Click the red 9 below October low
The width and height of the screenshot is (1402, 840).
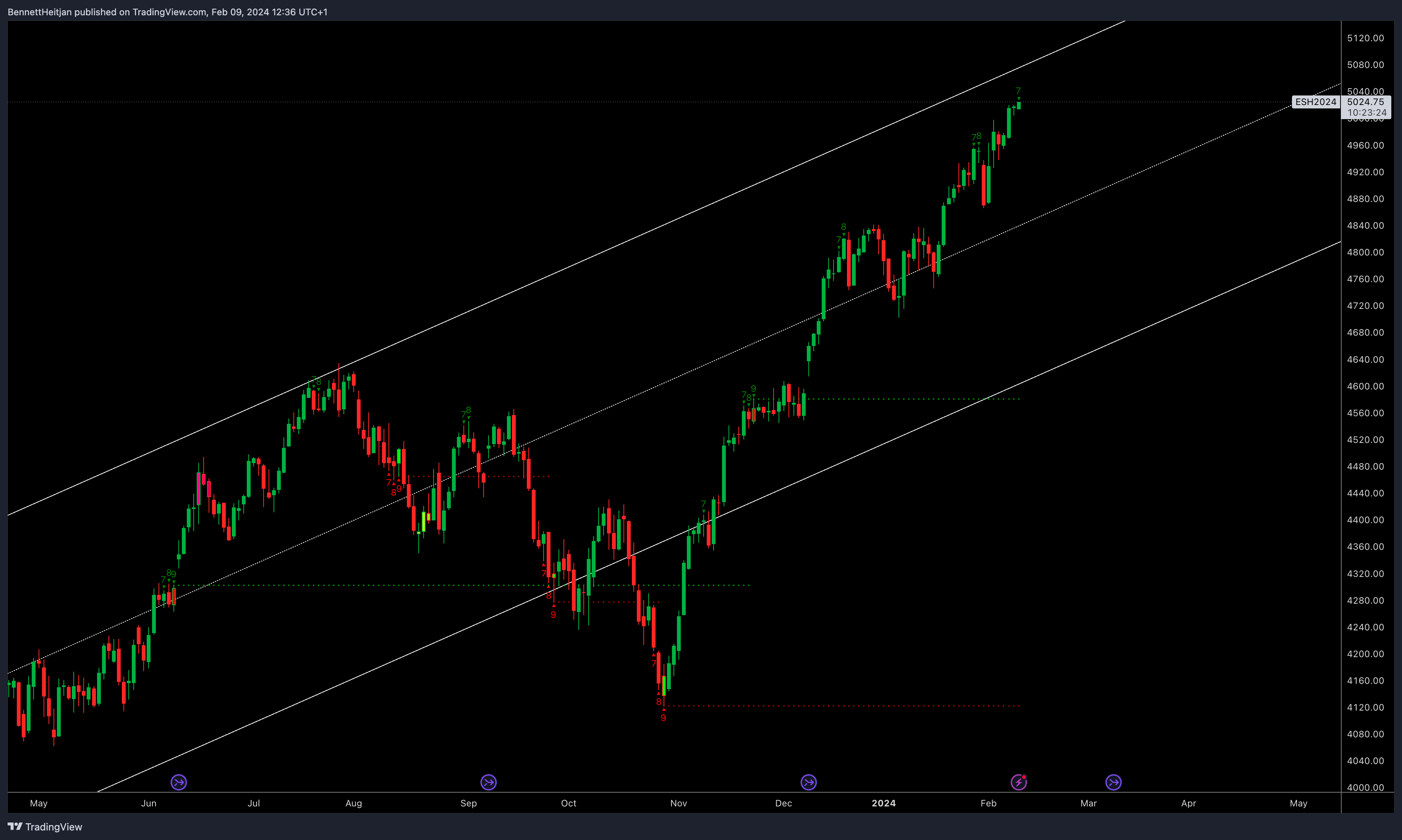click(x=663, y=718)
